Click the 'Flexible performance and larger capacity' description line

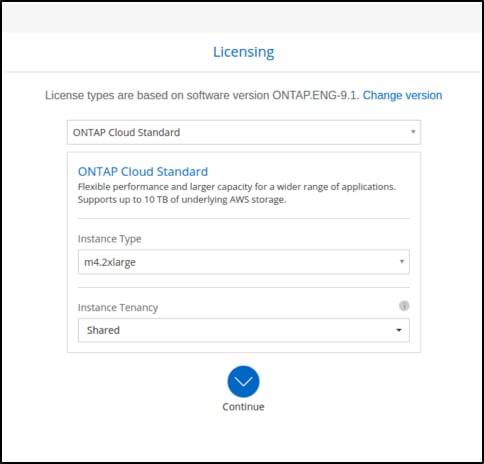pos(236,187)
